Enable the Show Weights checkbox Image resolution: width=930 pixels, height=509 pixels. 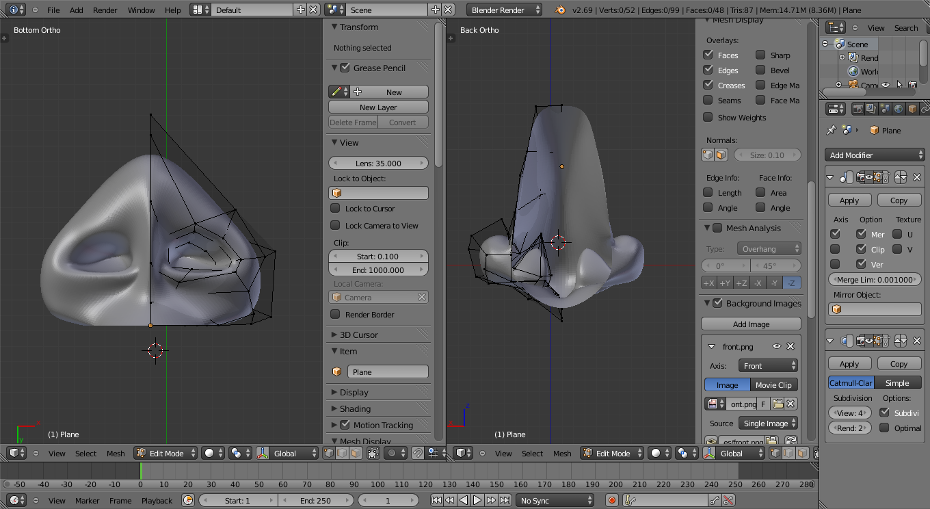tap(708, 117)
